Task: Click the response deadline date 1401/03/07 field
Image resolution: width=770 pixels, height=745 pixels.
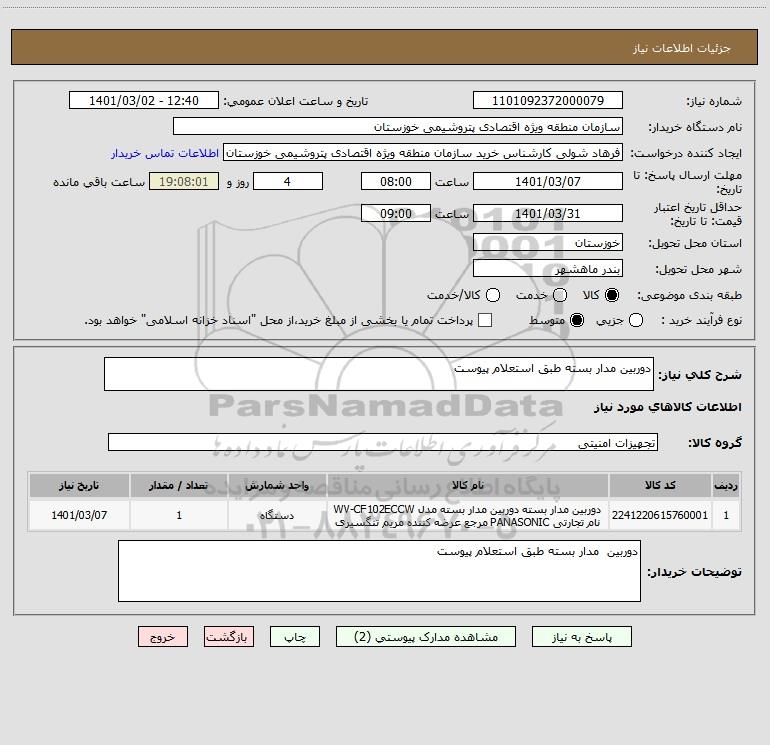Action: point(548,182)
